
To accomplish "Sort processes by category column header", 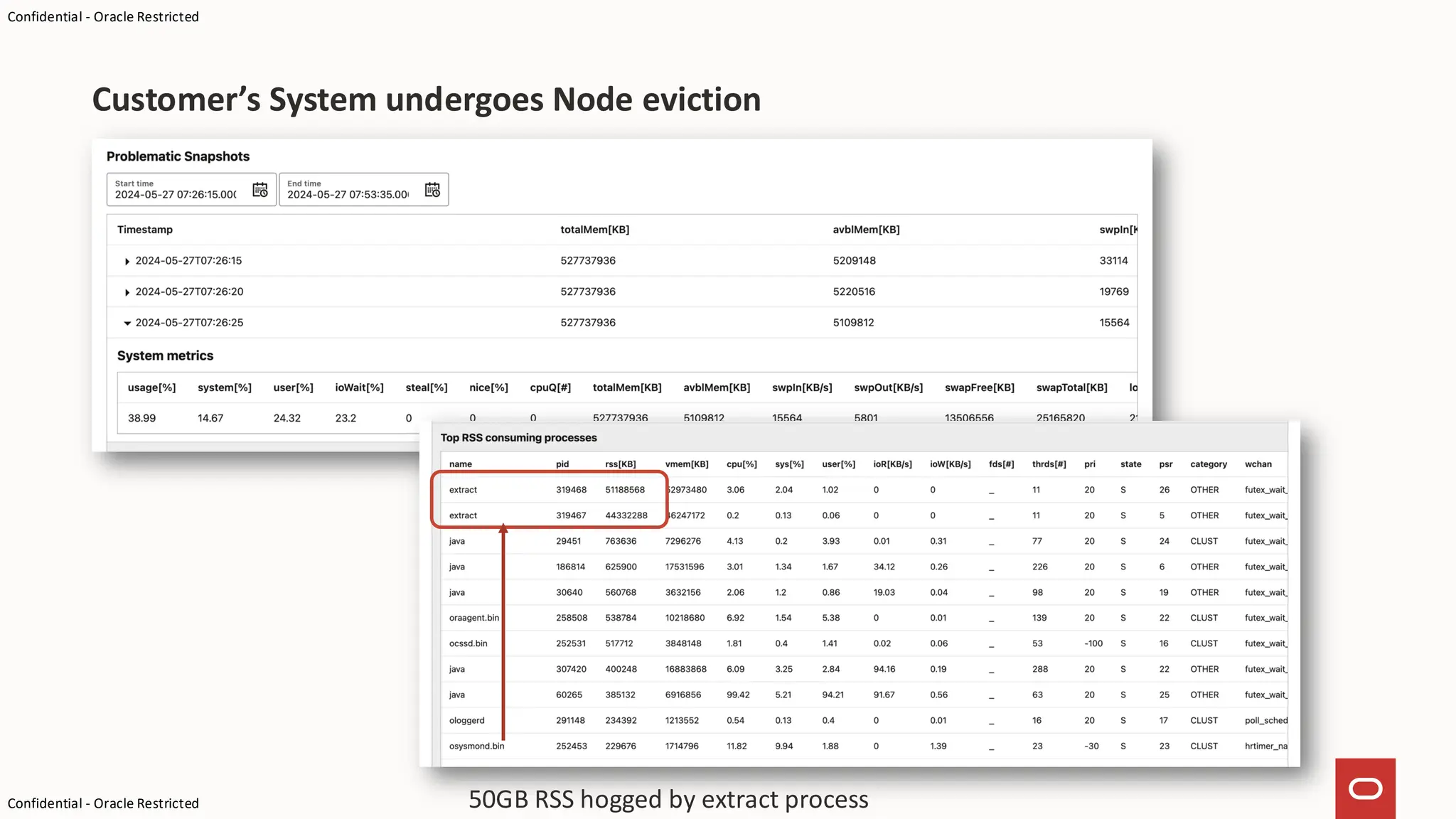I will tap(1209, 464).
